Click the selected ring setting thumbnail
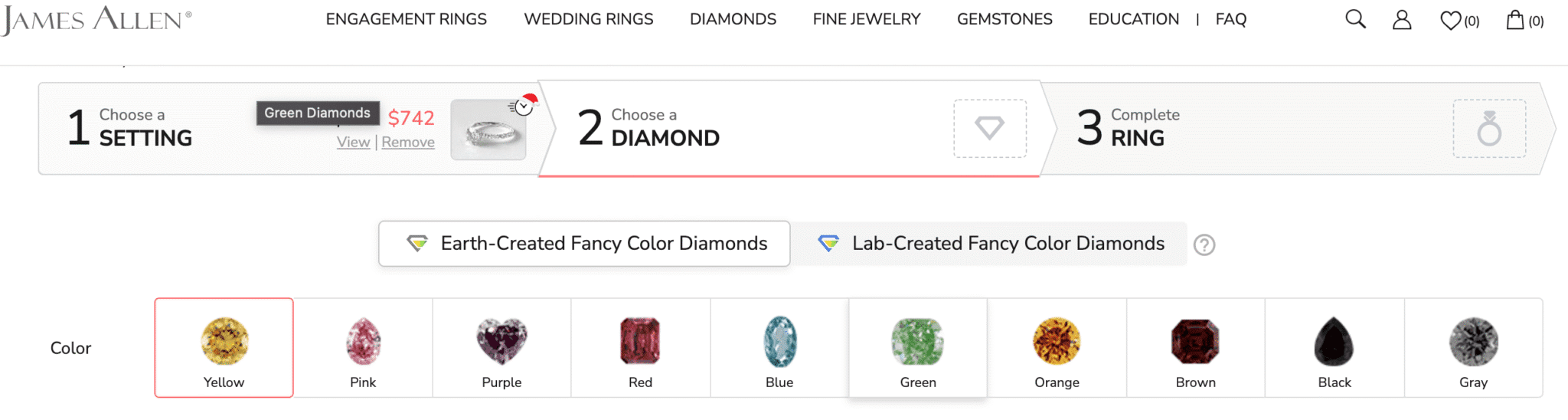 pyautogui.click(x=488, y=130)
